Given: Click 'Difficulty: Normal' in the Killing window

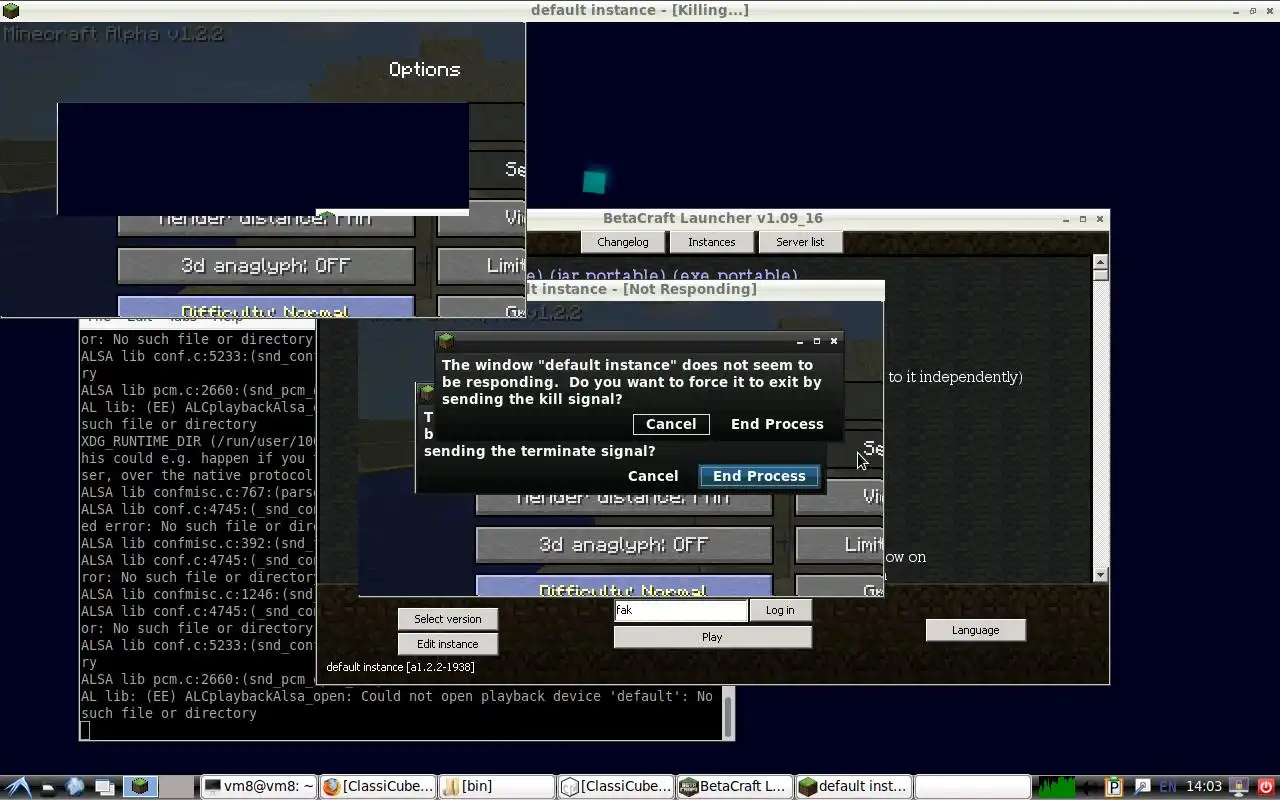Looking at the screenshot, I should click(266, 307).
